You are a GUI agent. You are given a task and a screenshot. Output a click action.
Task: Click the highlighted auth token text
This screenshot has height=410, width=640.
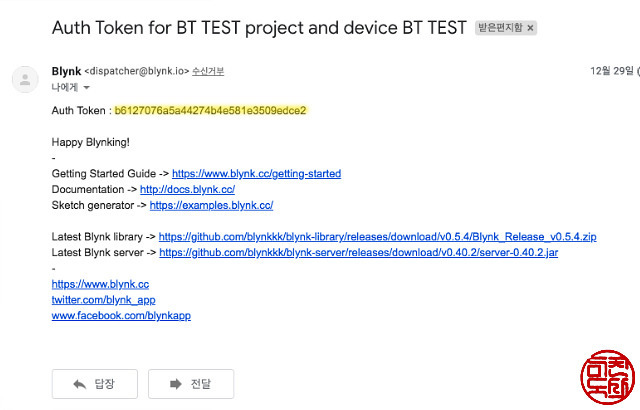(210, 111)
